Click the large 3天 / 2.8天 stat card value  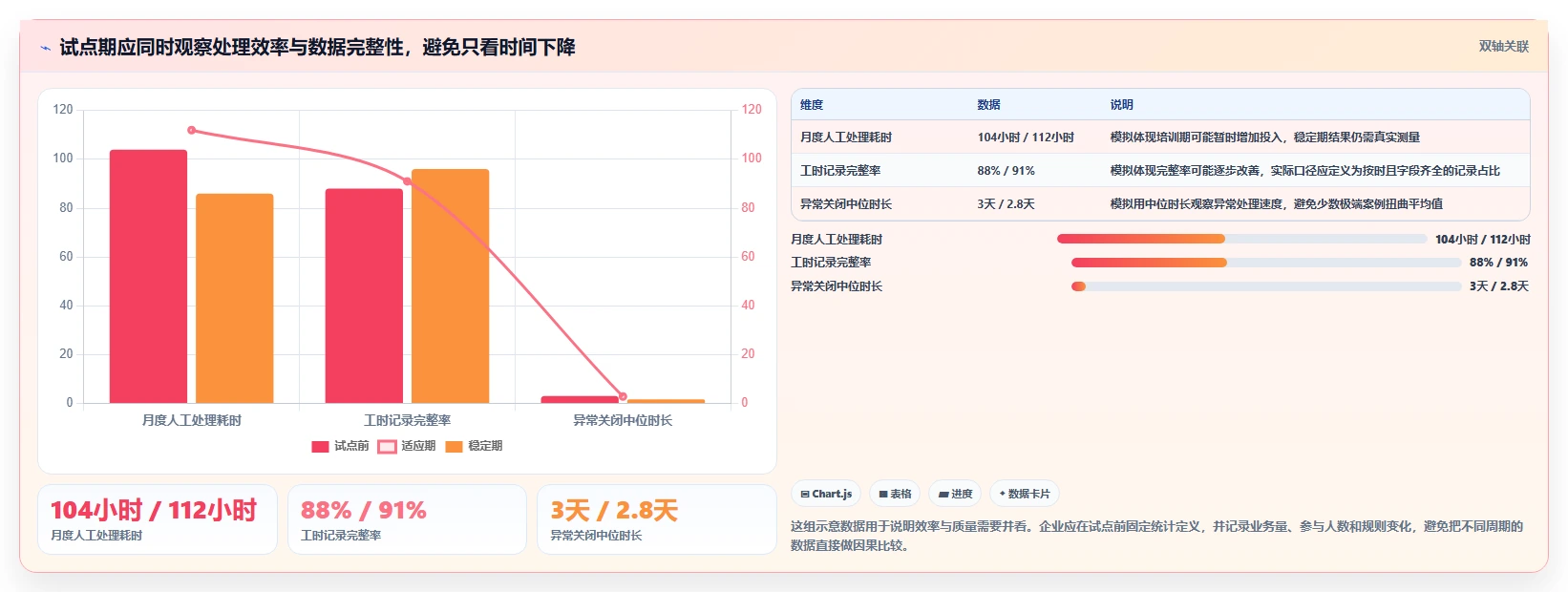click(x=614, y=511)
